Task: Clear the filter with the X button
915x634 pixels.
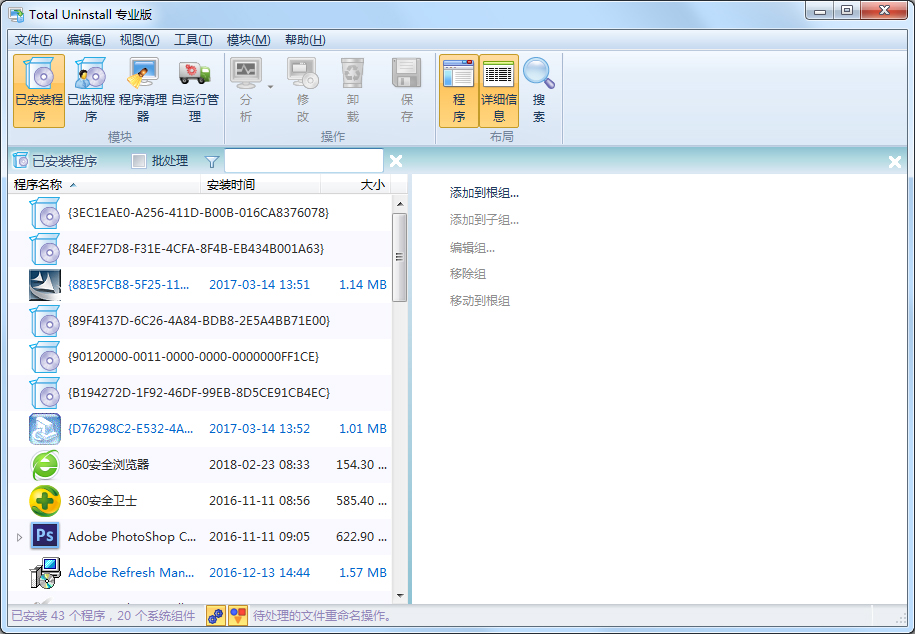Action: coord(396,161)
